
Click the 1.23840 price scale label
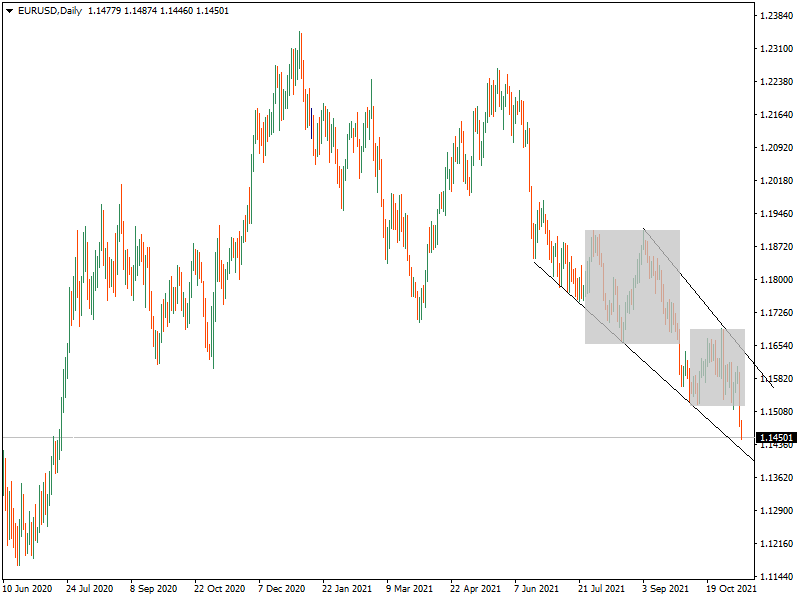point(777,16)
